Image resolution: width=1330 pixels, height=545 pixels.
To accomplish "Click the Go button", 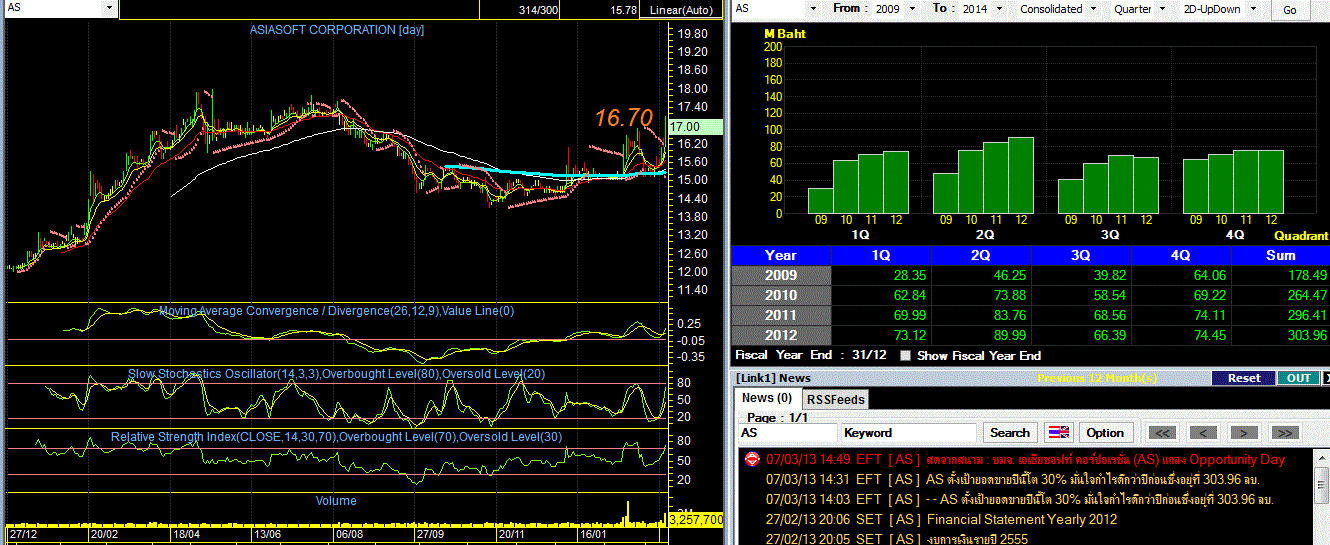I will tap(1290, 9).
